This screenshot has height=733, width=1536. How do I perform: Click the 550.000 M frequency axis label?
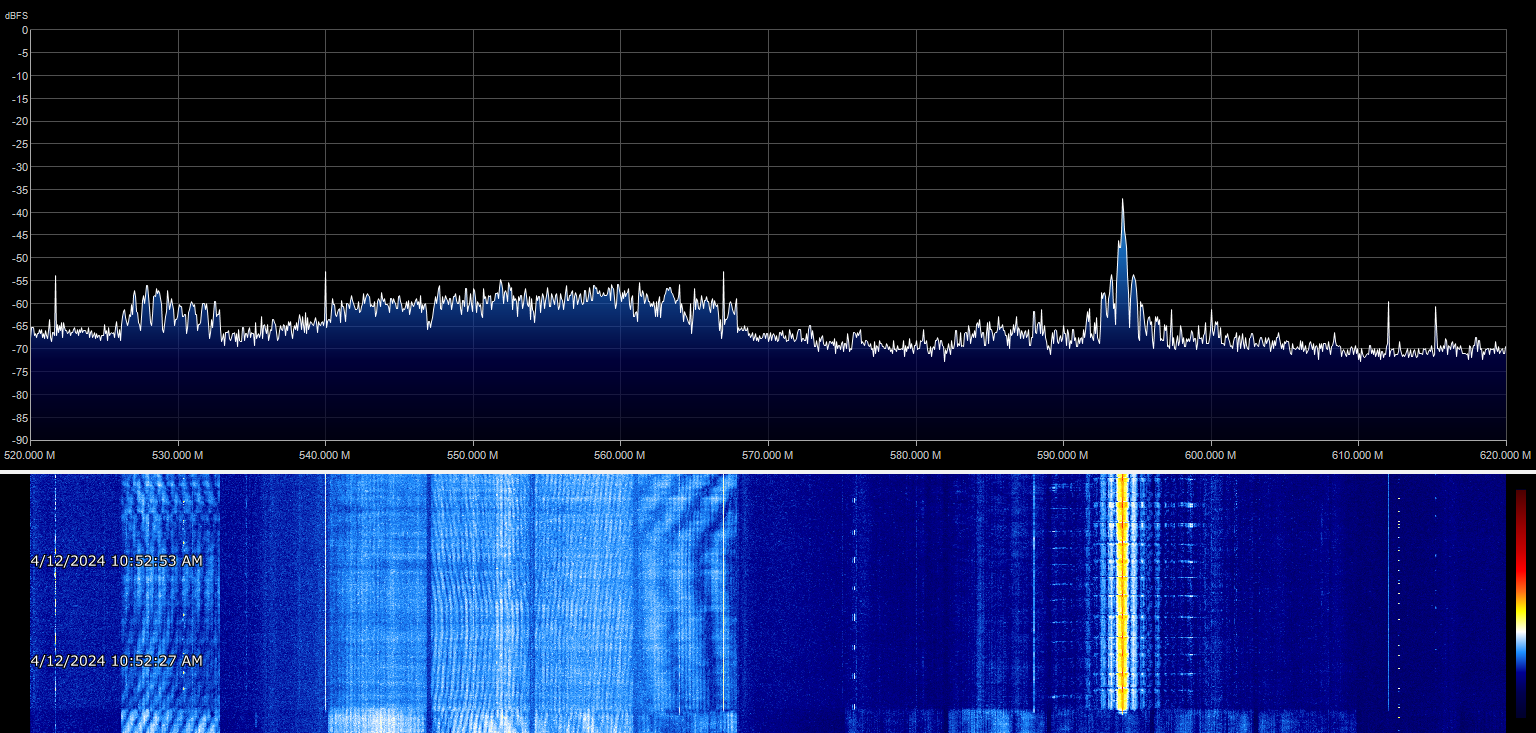pos(473,455)
